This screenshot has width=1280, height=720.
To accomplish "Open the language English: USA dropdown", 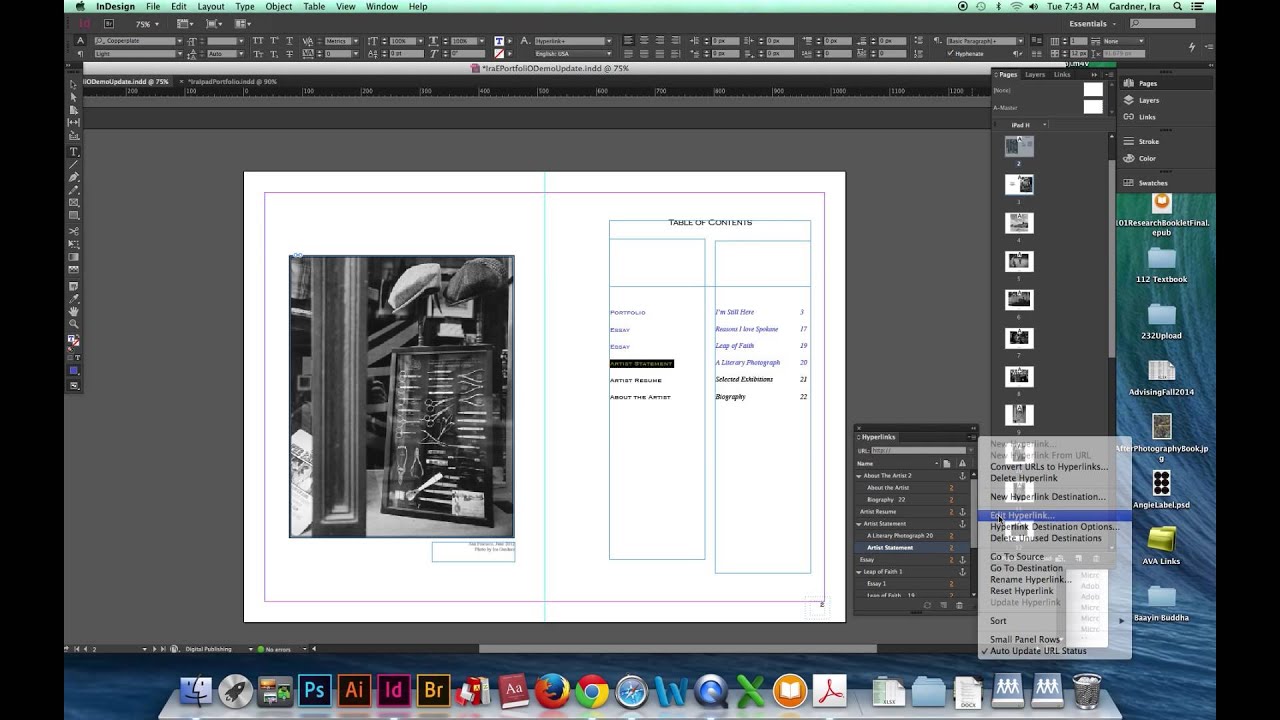I will tap(607, 53).
